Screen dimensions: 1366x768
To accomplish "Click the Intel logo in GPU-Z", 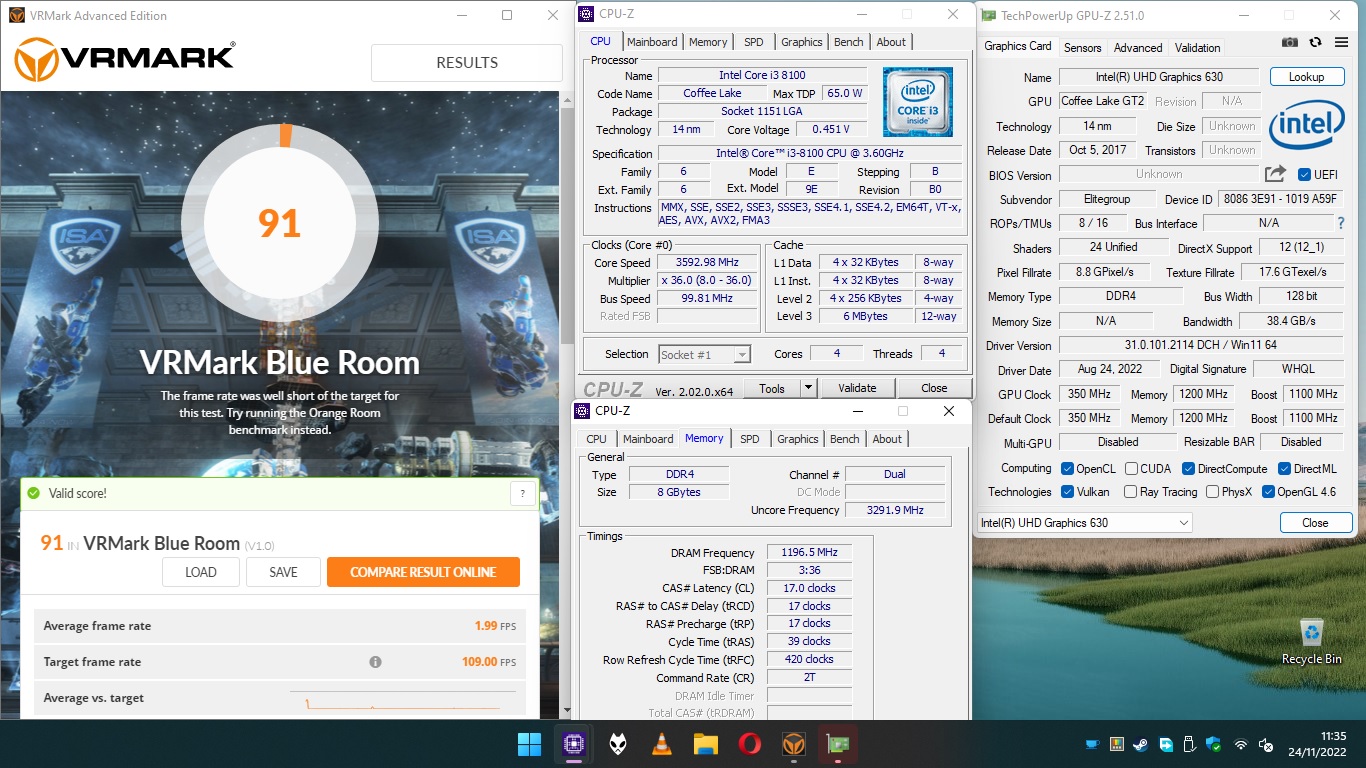I will tap(1307, 127).
